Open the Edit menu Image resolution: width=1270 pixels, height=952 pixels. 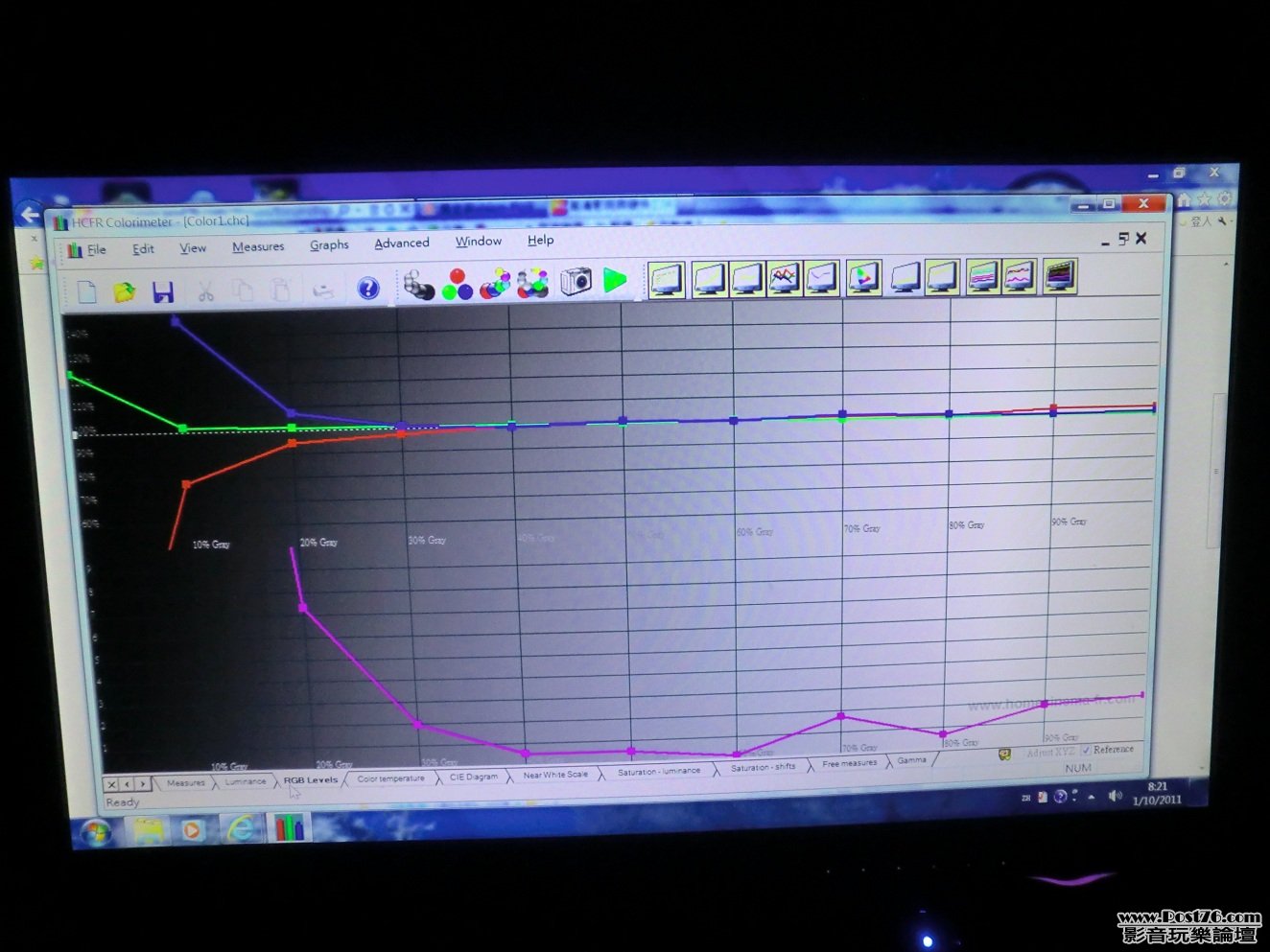(x=143, y=249)
